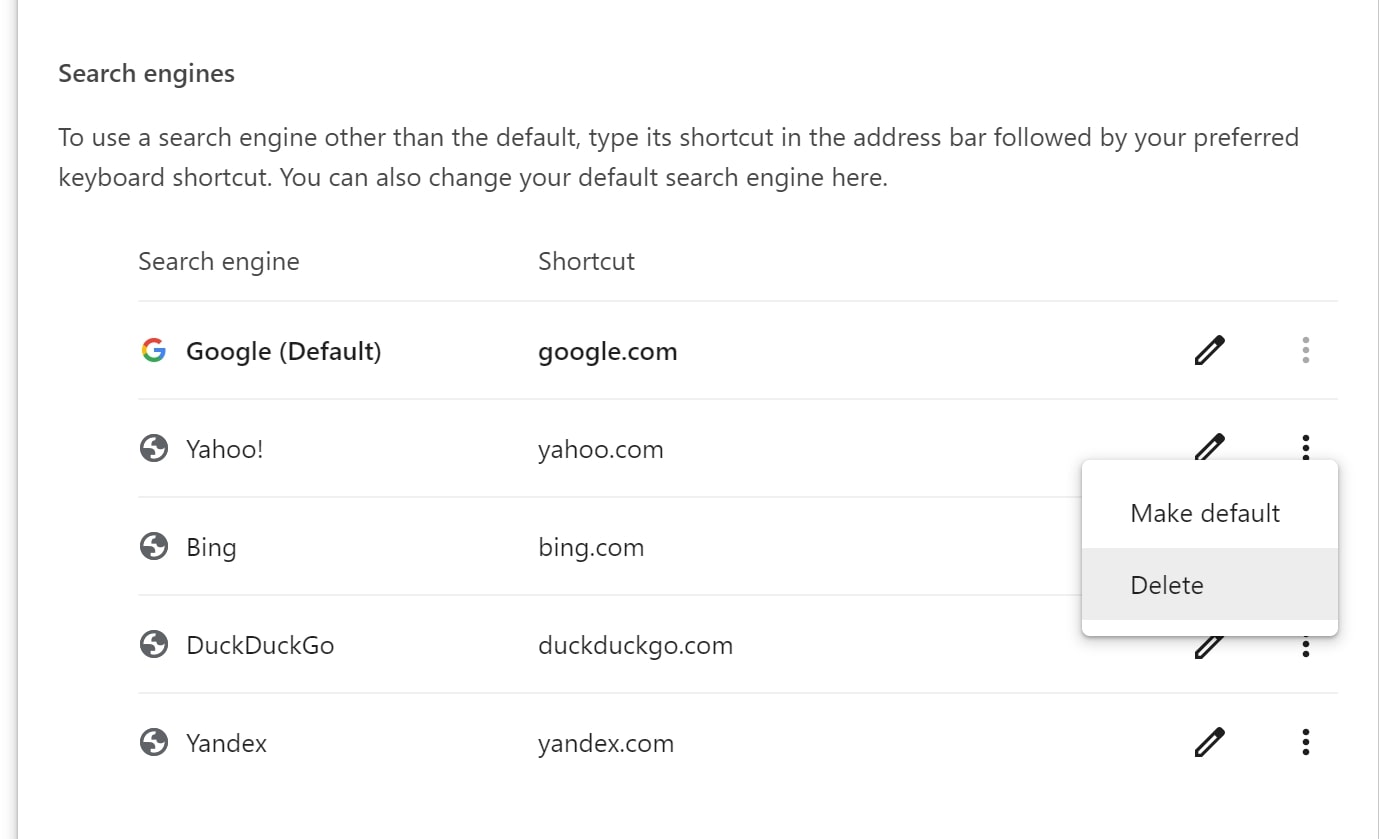Click the yahoo.com shortcut text
The image size is (1379, 839).
coord(600,449)
